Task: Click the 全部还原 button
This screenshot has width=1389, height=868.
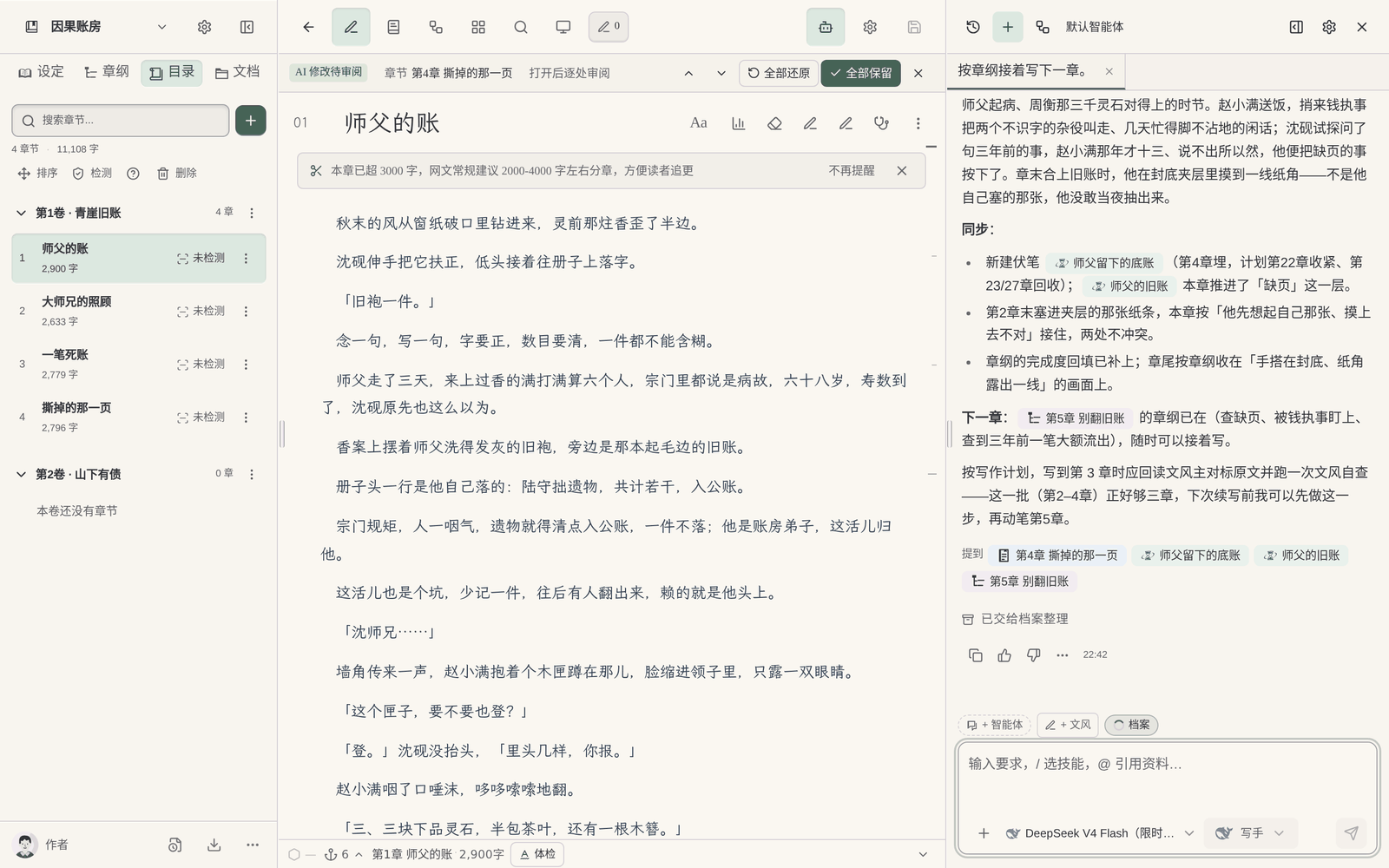Action: 779,73
